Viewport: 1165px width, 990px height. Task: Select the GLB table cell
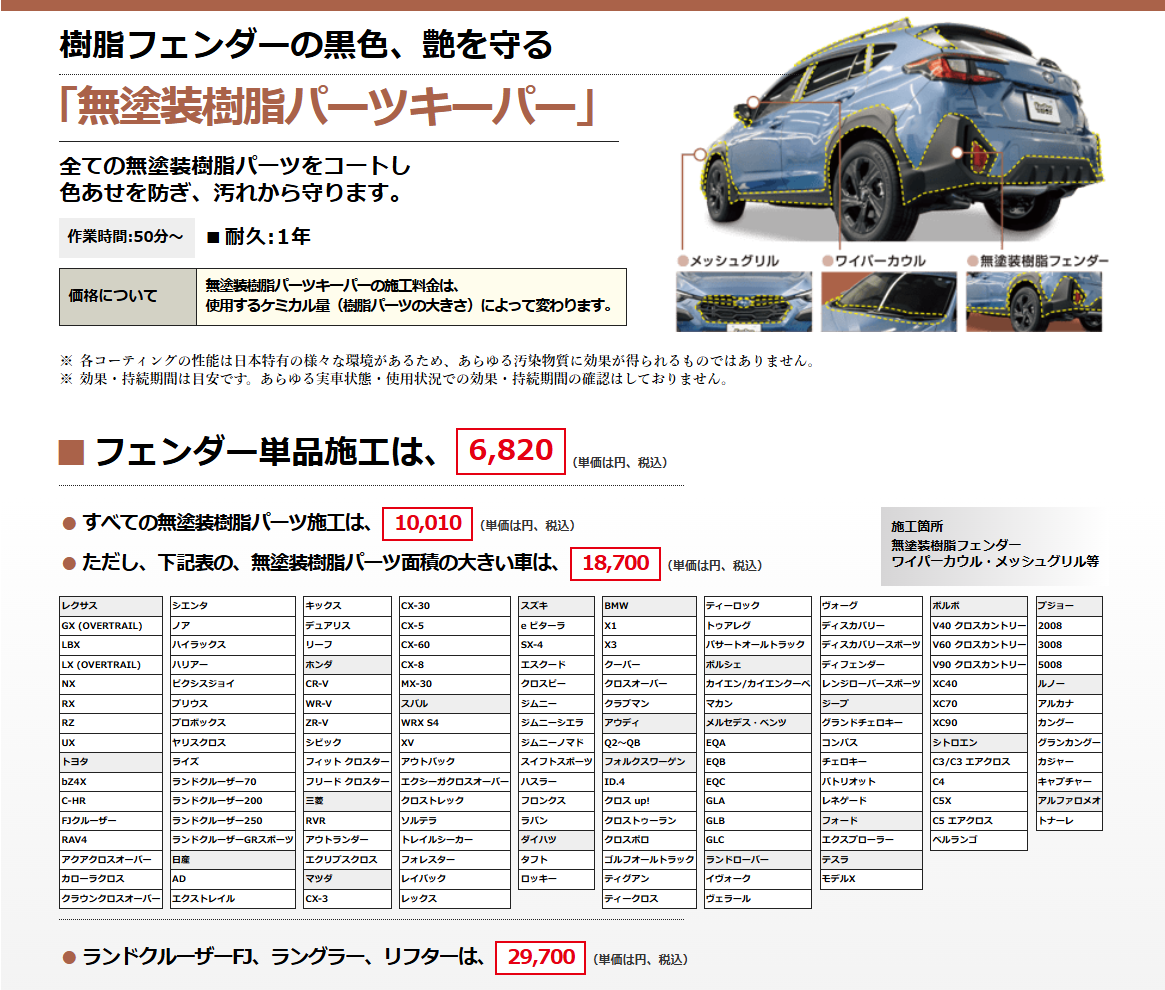pyautogui.click(x=758, y=821)
